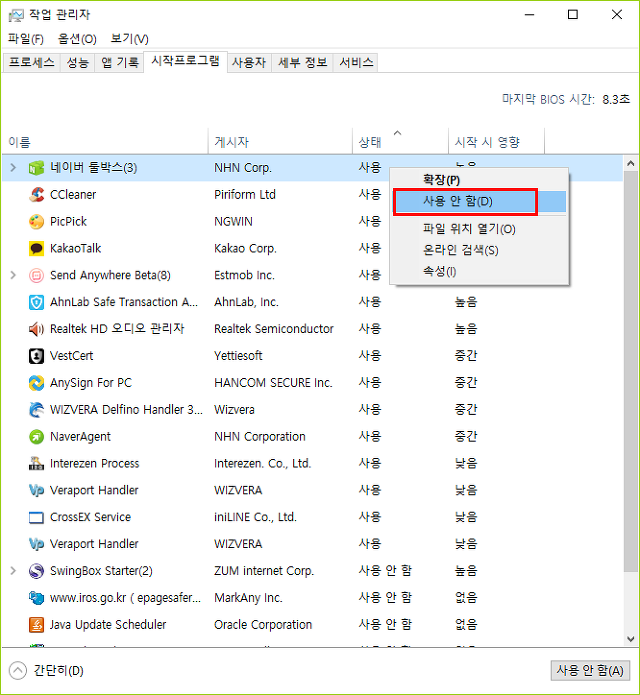Click the scrollbar up arrow

click(x=631, y=164)
